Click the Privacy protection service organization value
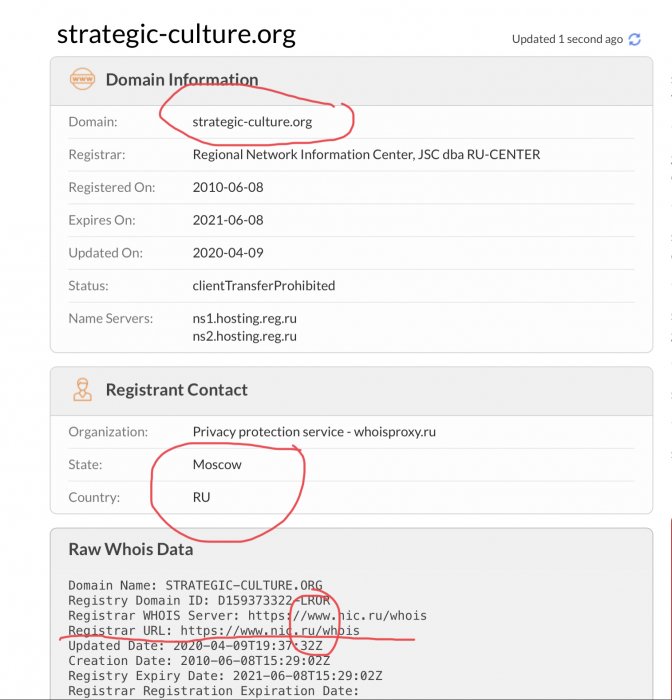Viewport: 672px width, 700px height. (314, 432)
